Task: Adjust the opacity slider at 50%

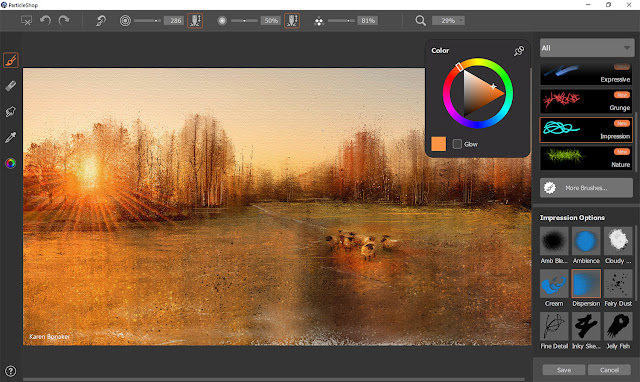Action: pyautogui.click(x=244, y=20)
